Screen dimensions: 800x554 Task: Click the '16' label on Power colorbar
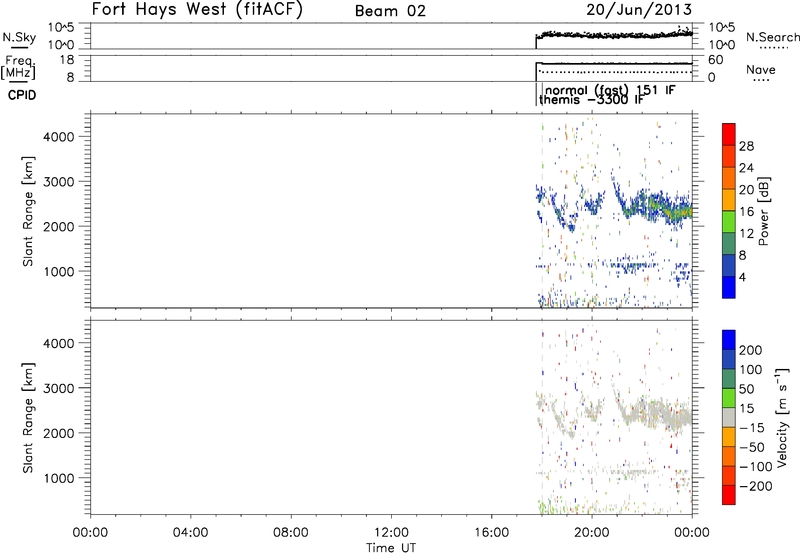point(746,212)
